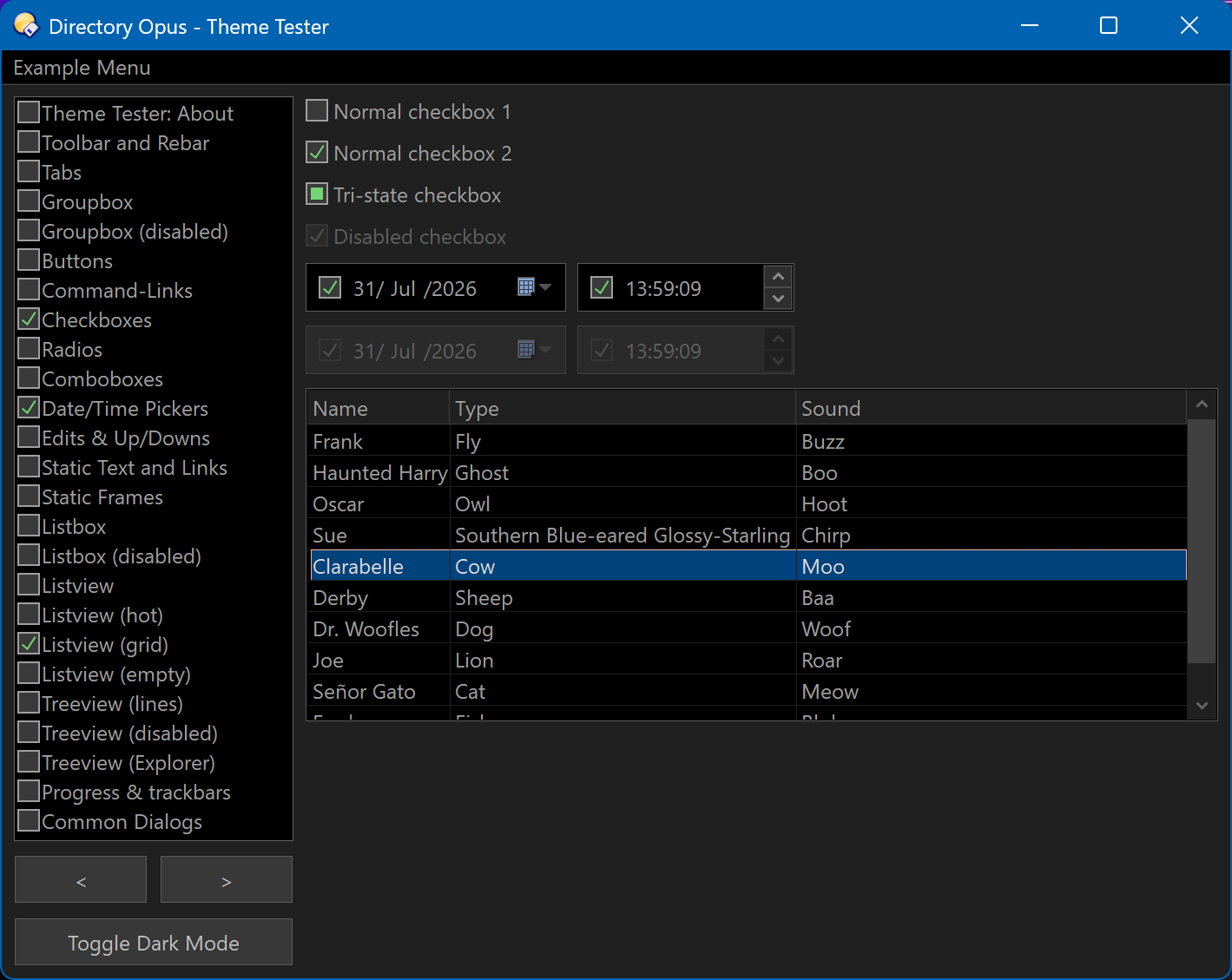Check the Treeview (lines) item
This screenshot has width=1232, height=980.
click(x=29, y=703)
